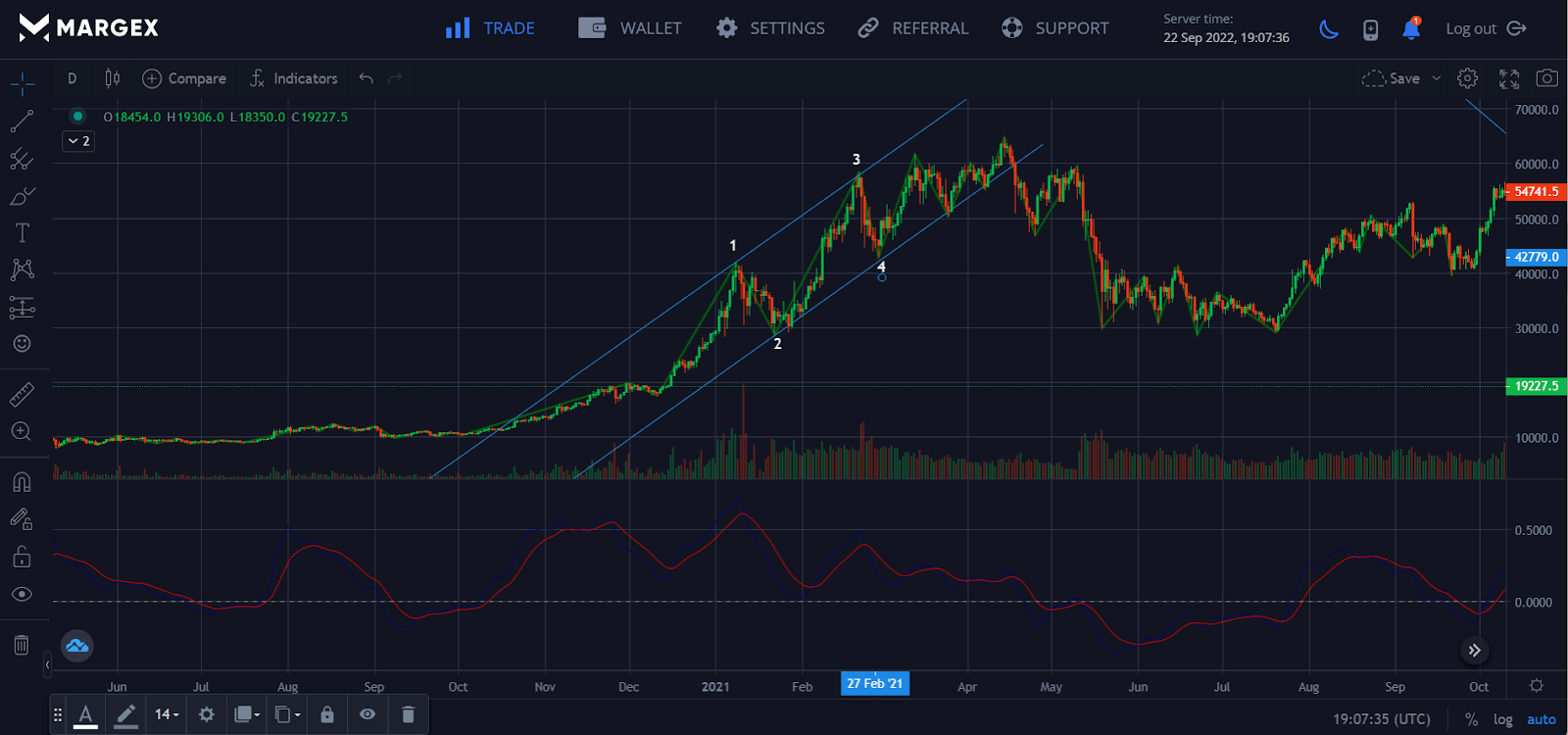
Task: Select the Text tool in left toolbar
Action: pyautogui.click(x=22, y=232)
